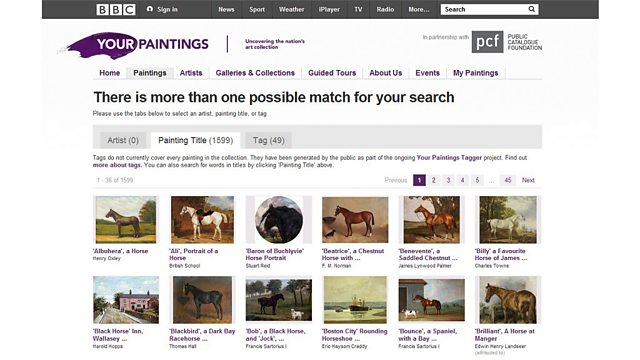
Task: Open the 'Albuhera', a Horse thumbnail
Action: (126, 220)
